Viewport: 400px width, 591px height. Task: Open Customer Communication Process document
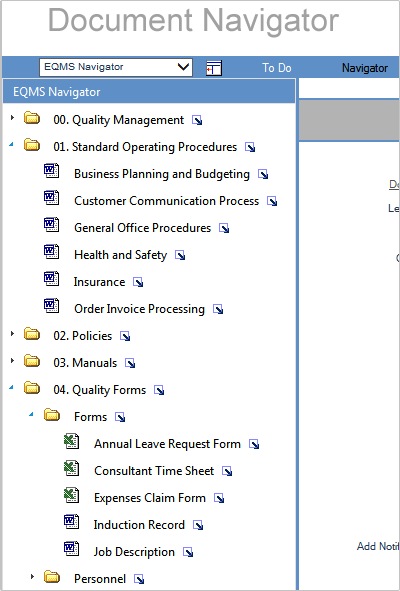(166, 201)
